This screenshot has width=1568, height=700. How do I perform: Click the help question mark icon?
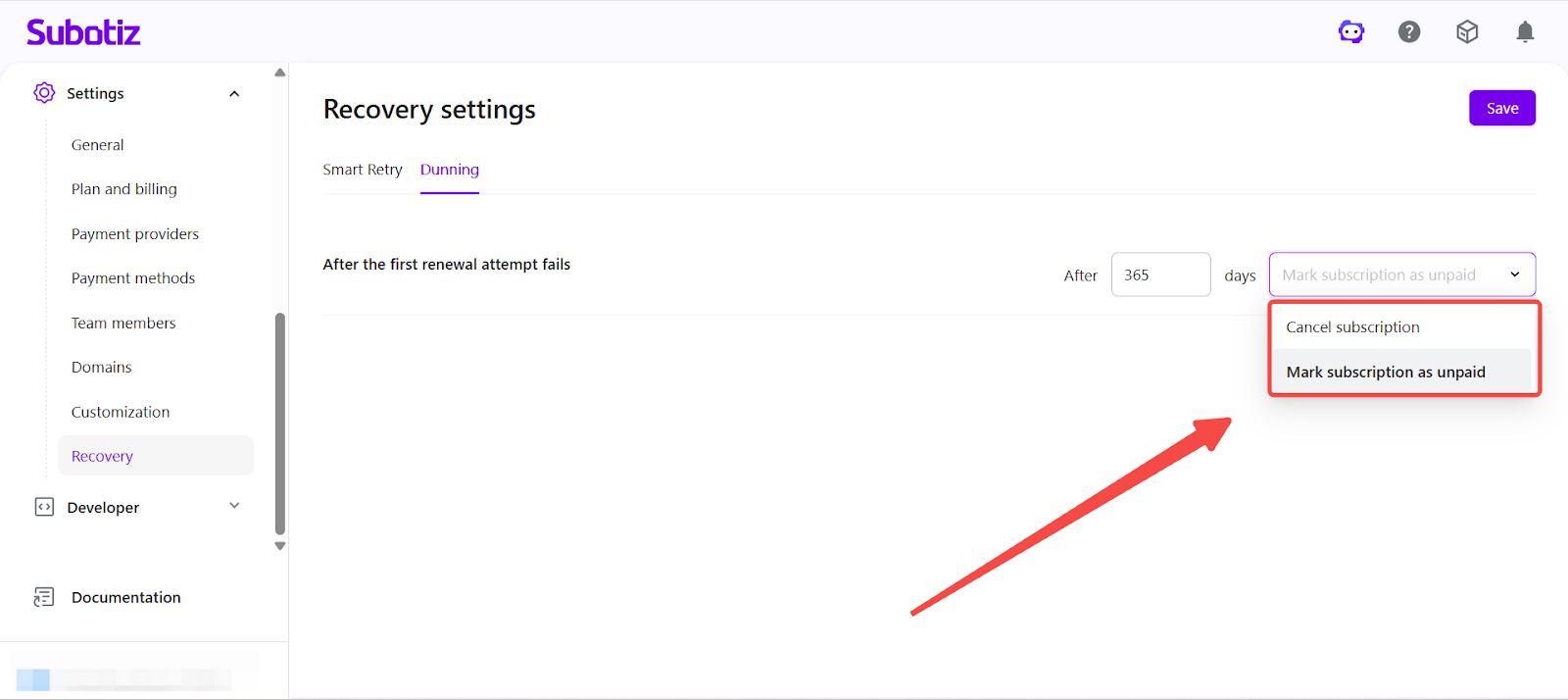[1409, 32]
